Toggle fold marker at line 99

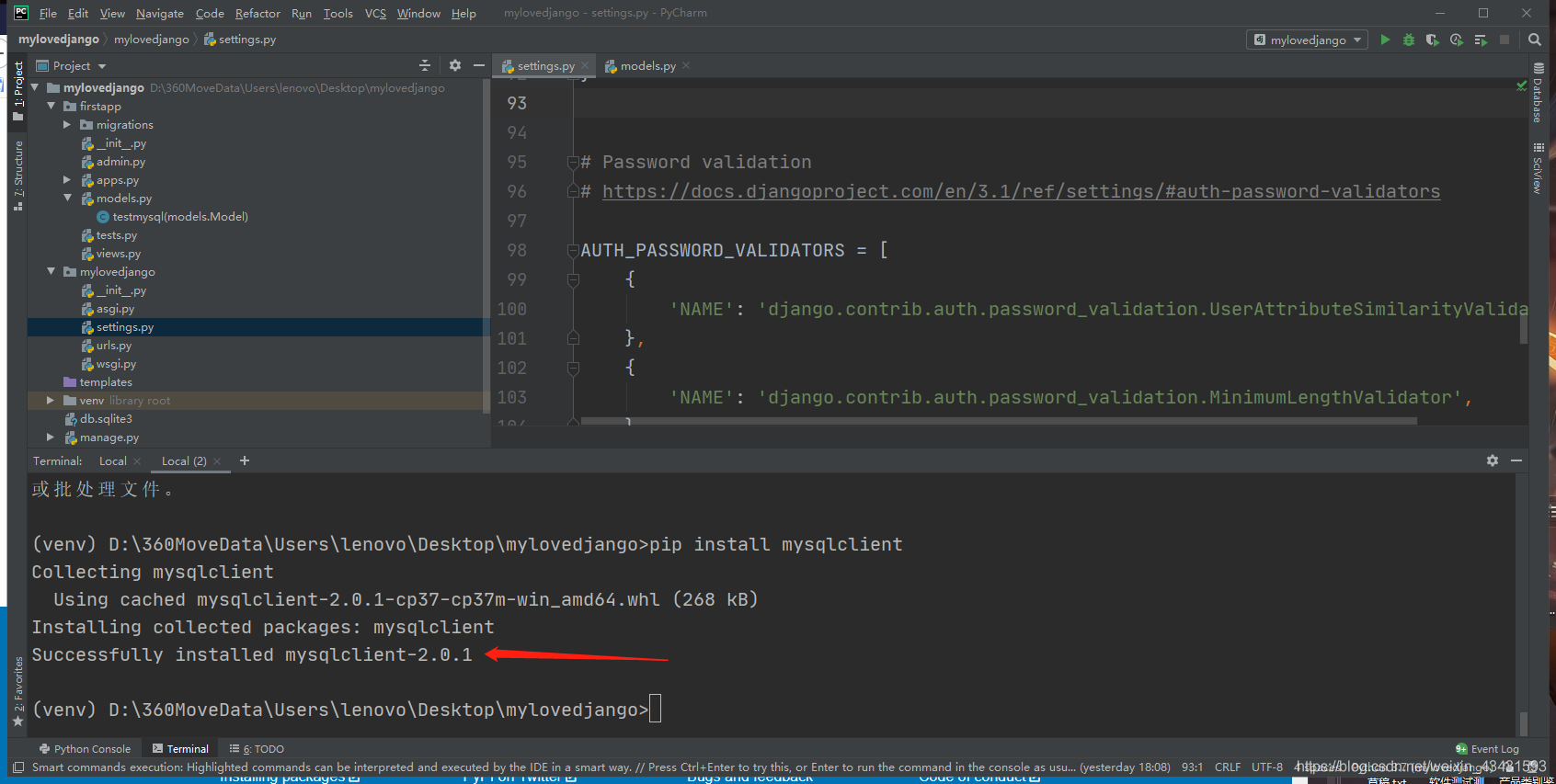(573, 280)
